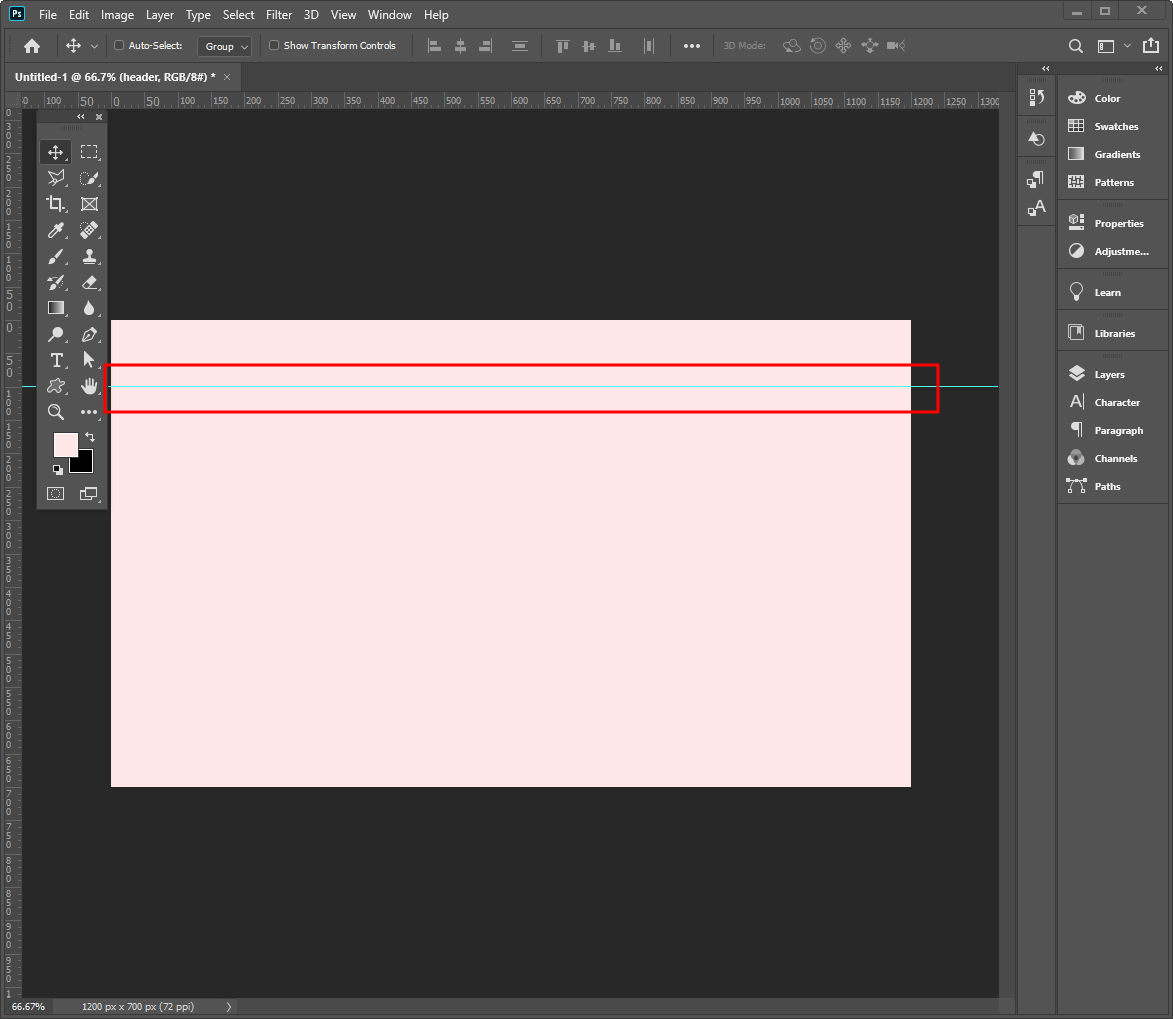Open the Layer menu
1173x1019 pixels.
pyautogui.click(x=159, y=15)
